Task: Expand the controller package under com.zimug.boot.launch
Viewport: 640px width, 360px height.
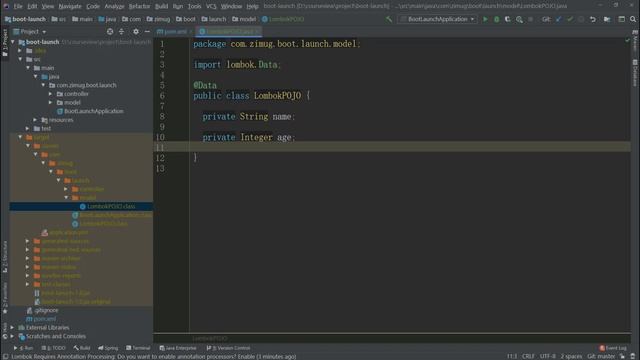Action: click(x=51, y=94)
